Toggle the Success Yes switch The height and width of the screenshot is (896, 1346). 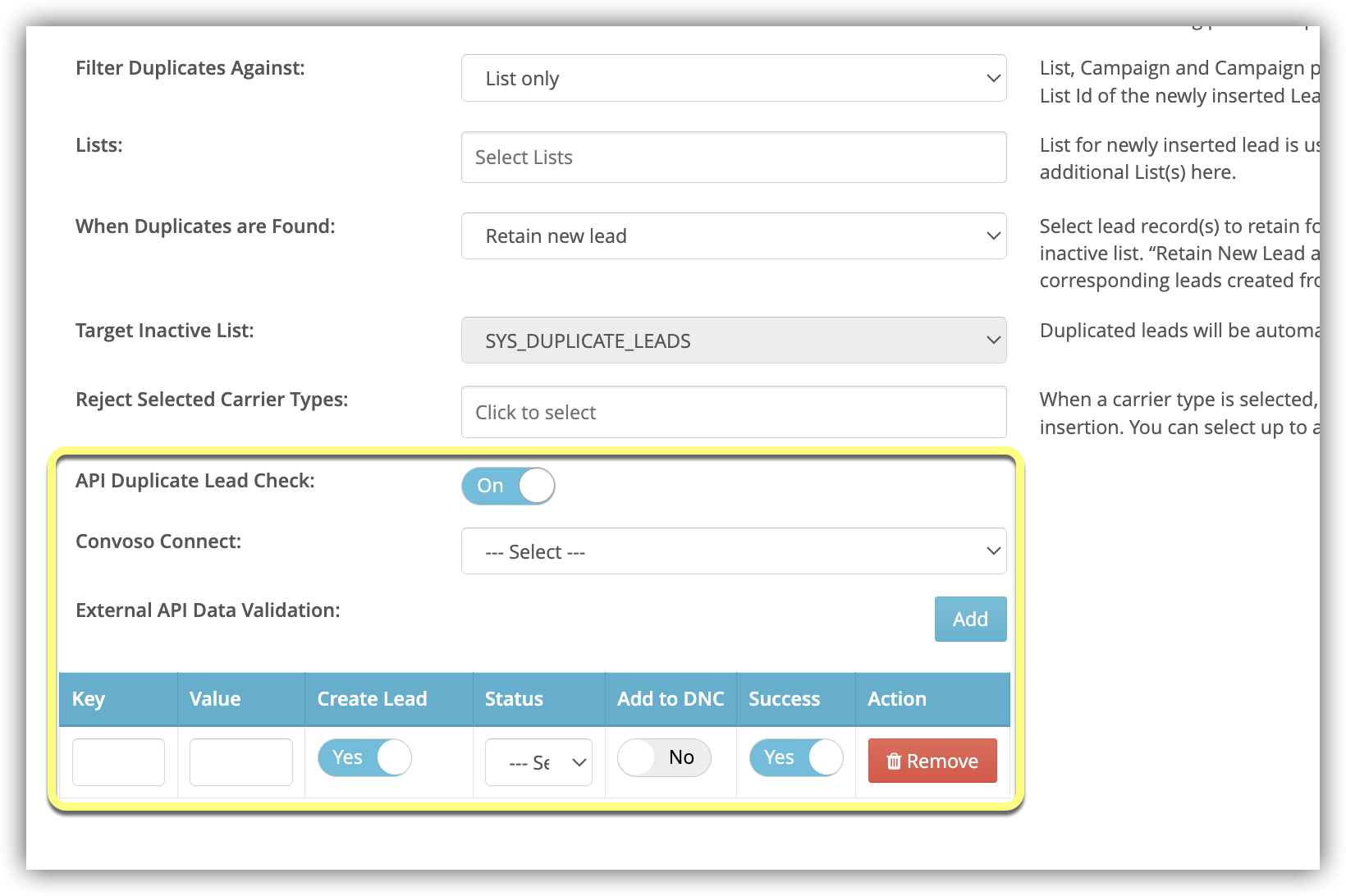pyautogui.click(x=795, y=757)
